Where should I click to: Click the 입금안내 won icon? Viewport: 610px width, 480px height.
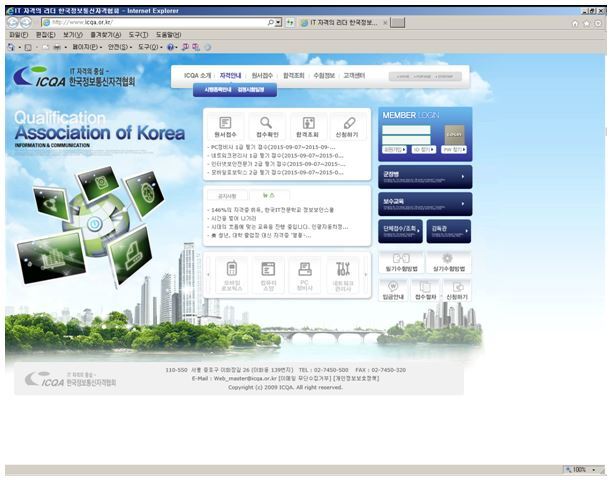click(x=393, y=287)
